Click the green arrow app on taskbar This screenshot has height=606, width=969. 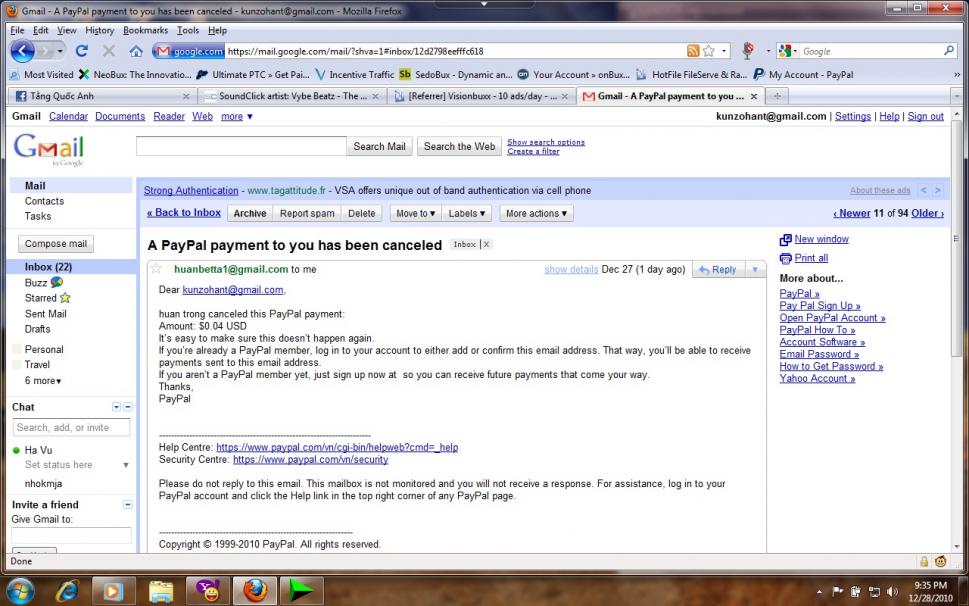[x=301, y=591]
